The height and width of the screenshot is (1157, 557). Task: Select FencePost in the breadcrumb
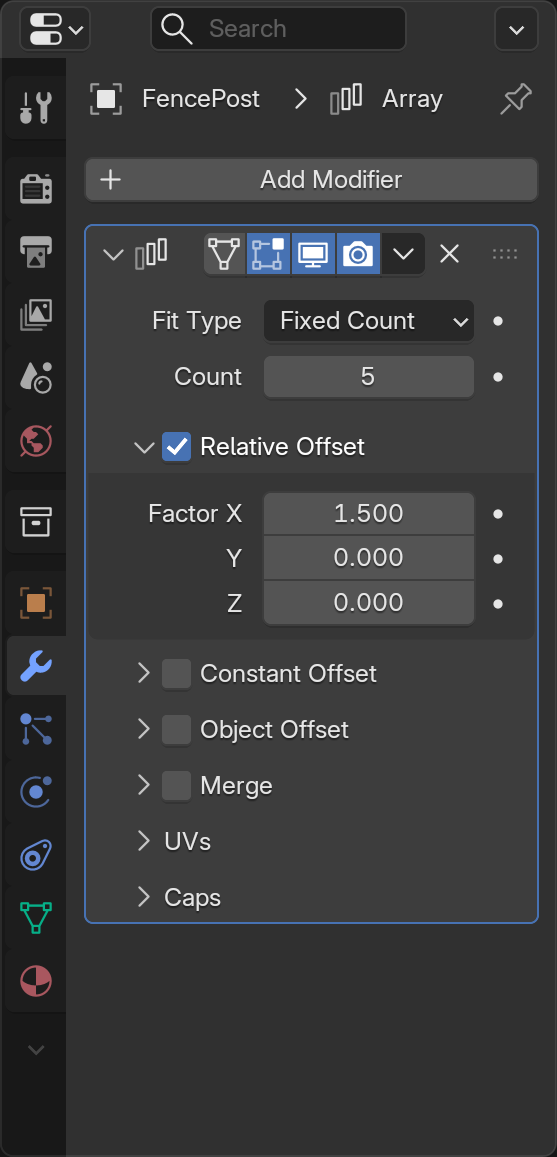pos(201,99)
